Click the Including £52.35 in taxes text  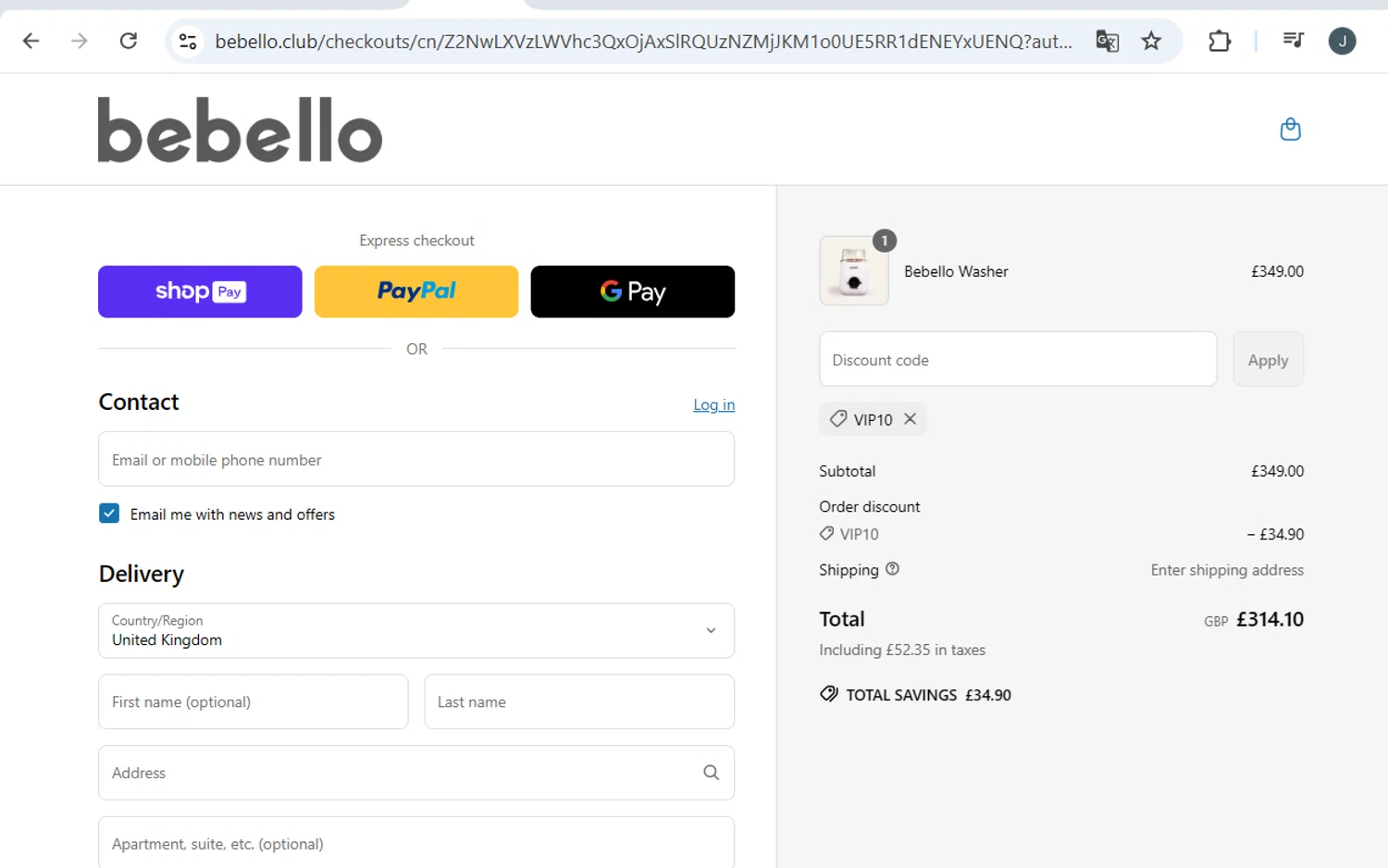902,650
